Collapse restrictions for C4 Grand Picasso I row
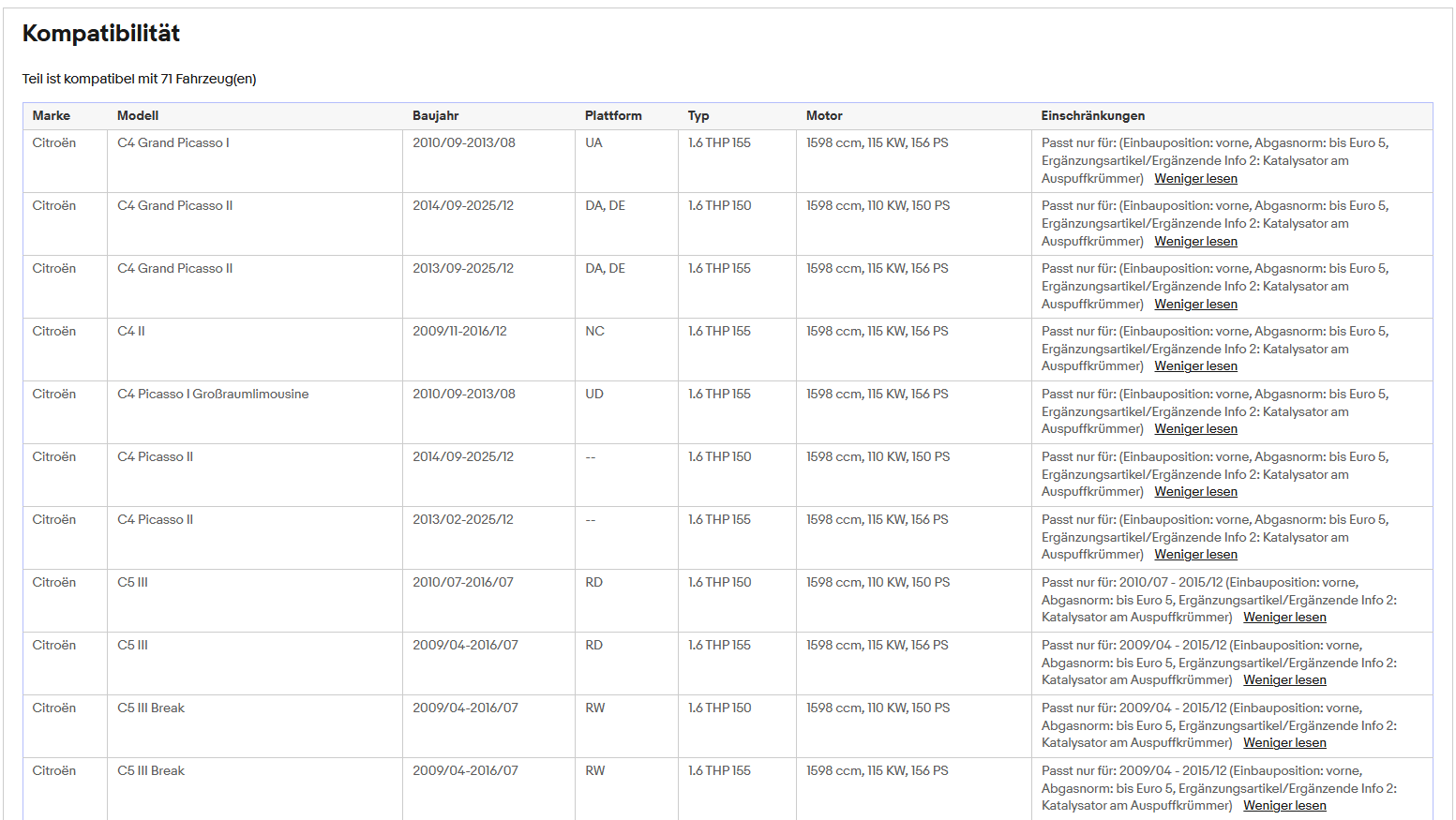This screenshot has height=820, width=1456. coord(1195,179)
